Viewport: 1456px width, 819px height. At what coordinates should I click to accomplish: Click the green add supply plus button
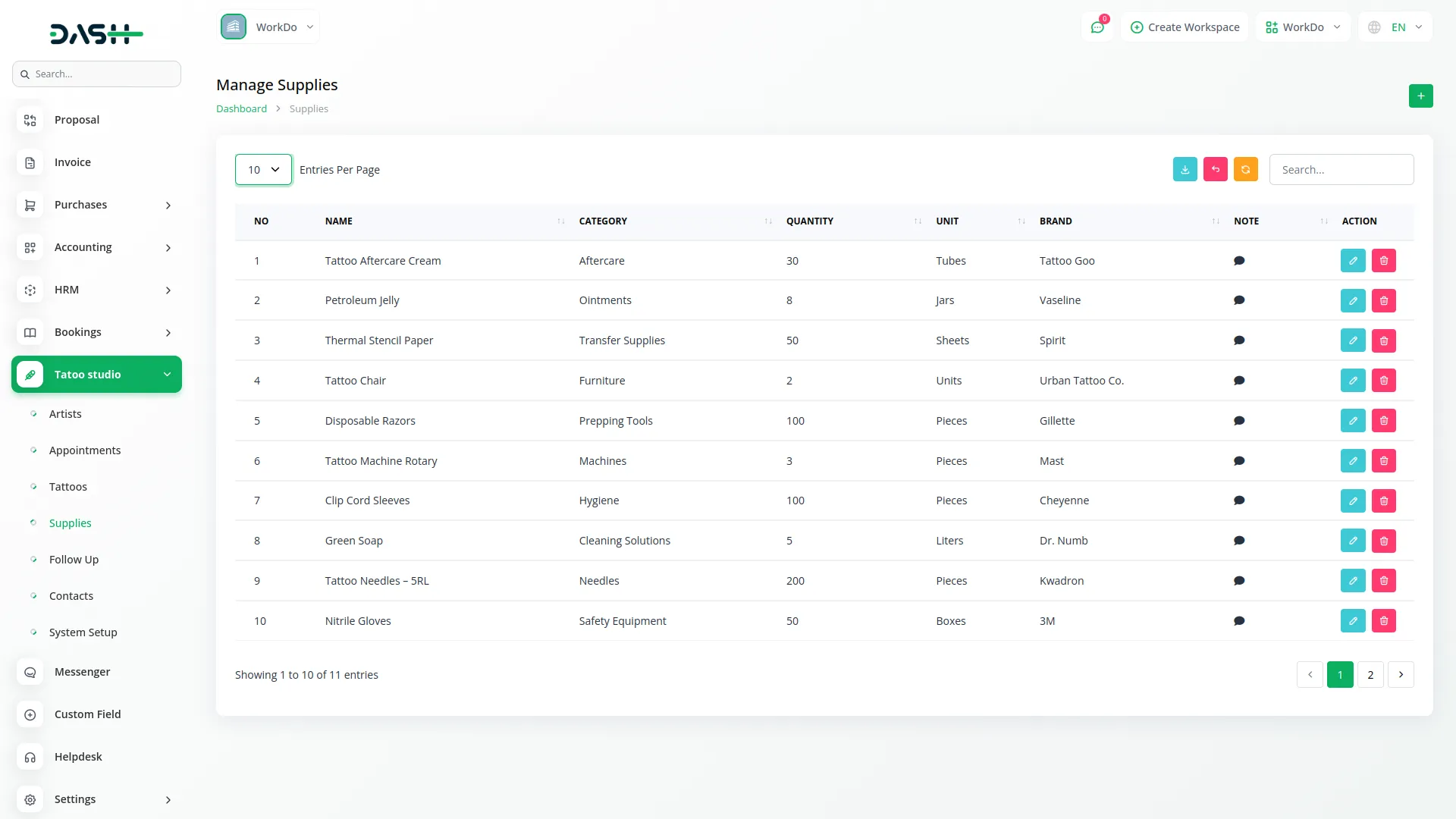(x=1420, y=96)
